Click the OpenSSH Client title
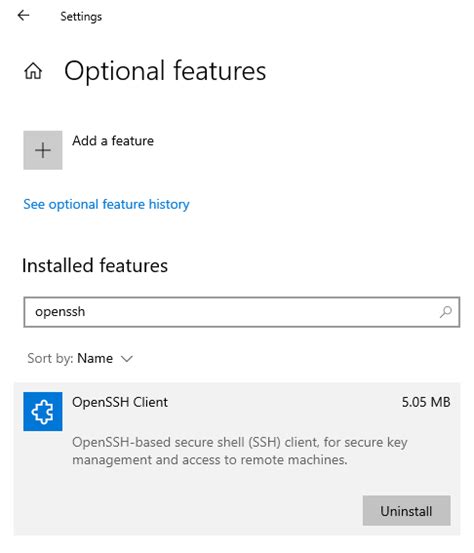Image resolution: width=474 pixels, height=553 pixels. 120,402
